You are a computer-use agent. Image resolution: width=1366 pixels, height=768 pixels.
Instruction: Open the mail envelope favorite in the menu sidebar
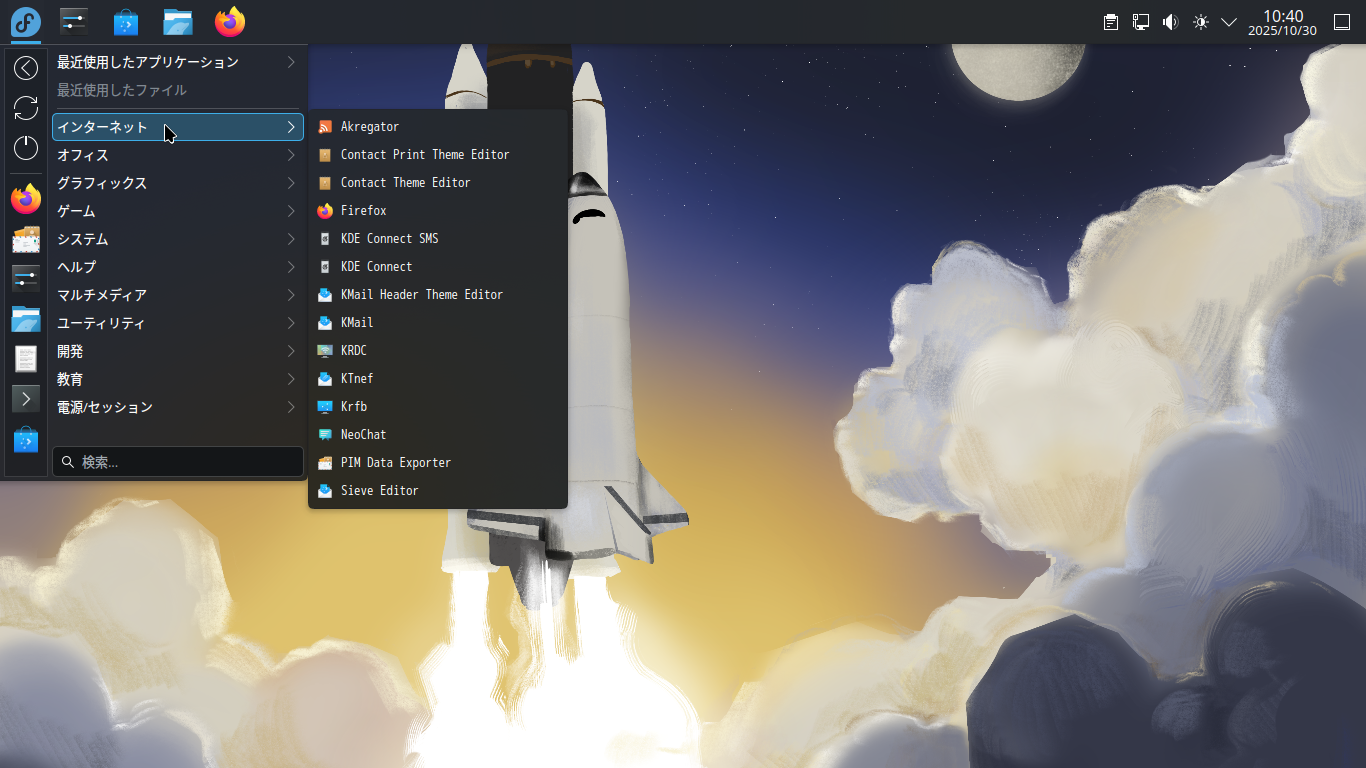(26, 239)
